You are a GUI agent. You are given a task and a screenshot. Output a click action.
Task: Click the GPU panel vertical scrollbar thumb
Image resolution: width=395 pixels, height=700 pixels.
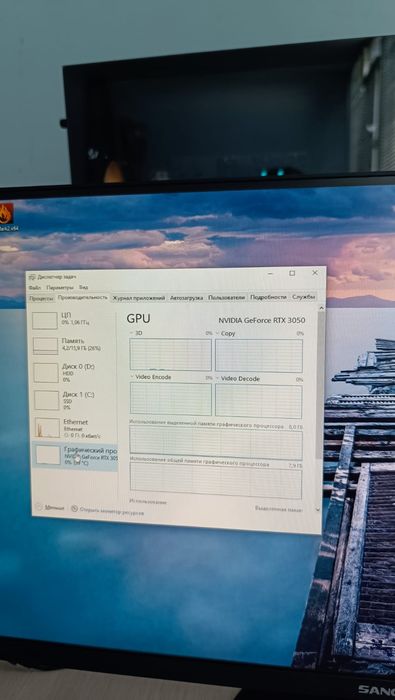coord(320,384)
